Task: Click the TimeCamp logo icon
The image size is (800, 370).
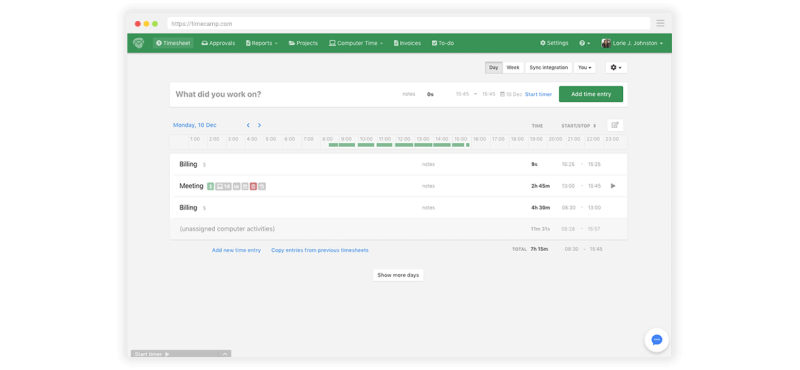Action: (x=138, y=43)
